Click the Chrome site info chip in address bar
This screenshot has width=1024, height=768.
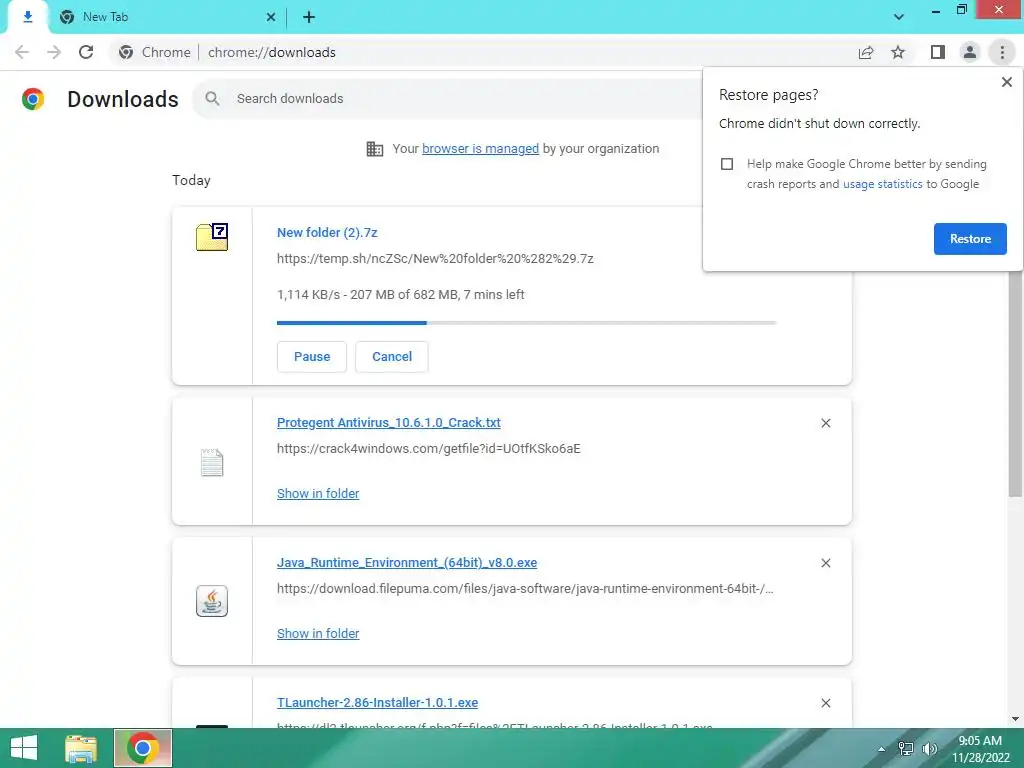coord(155,52)
